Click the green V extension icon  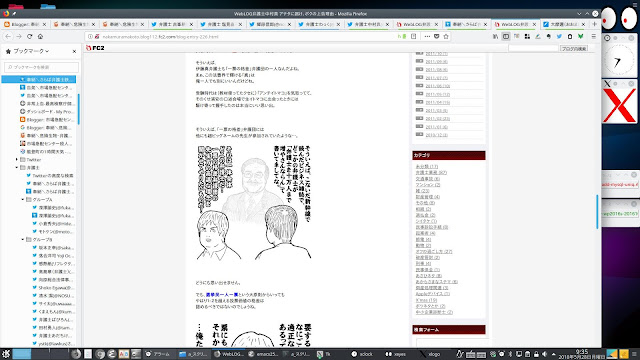(x=580, y=36)
